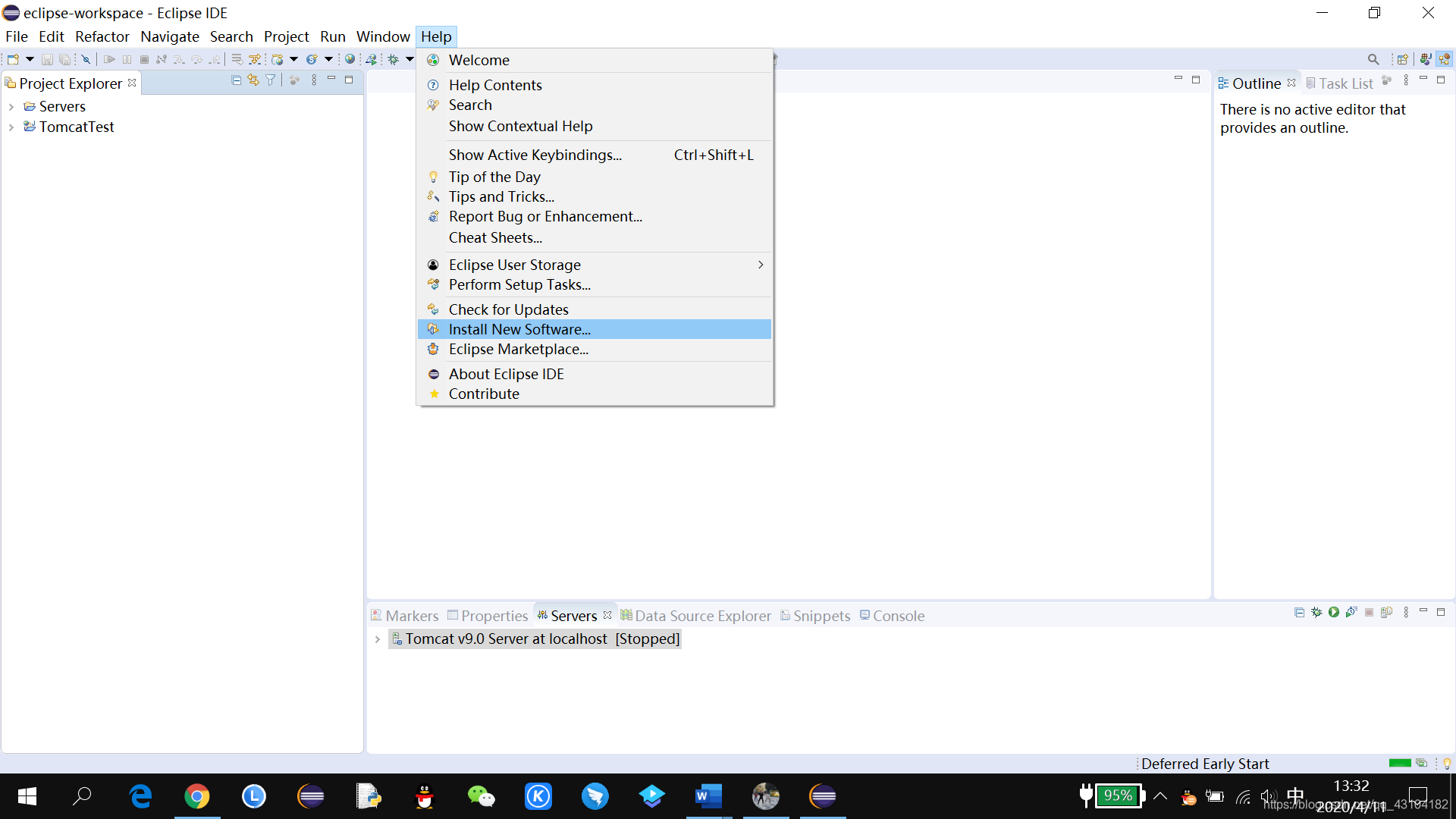Open Eclipse User Storage submenu arrow
Image resolution: width=1456 pixels, height=819 pixels.
click(x=761, y=265)
